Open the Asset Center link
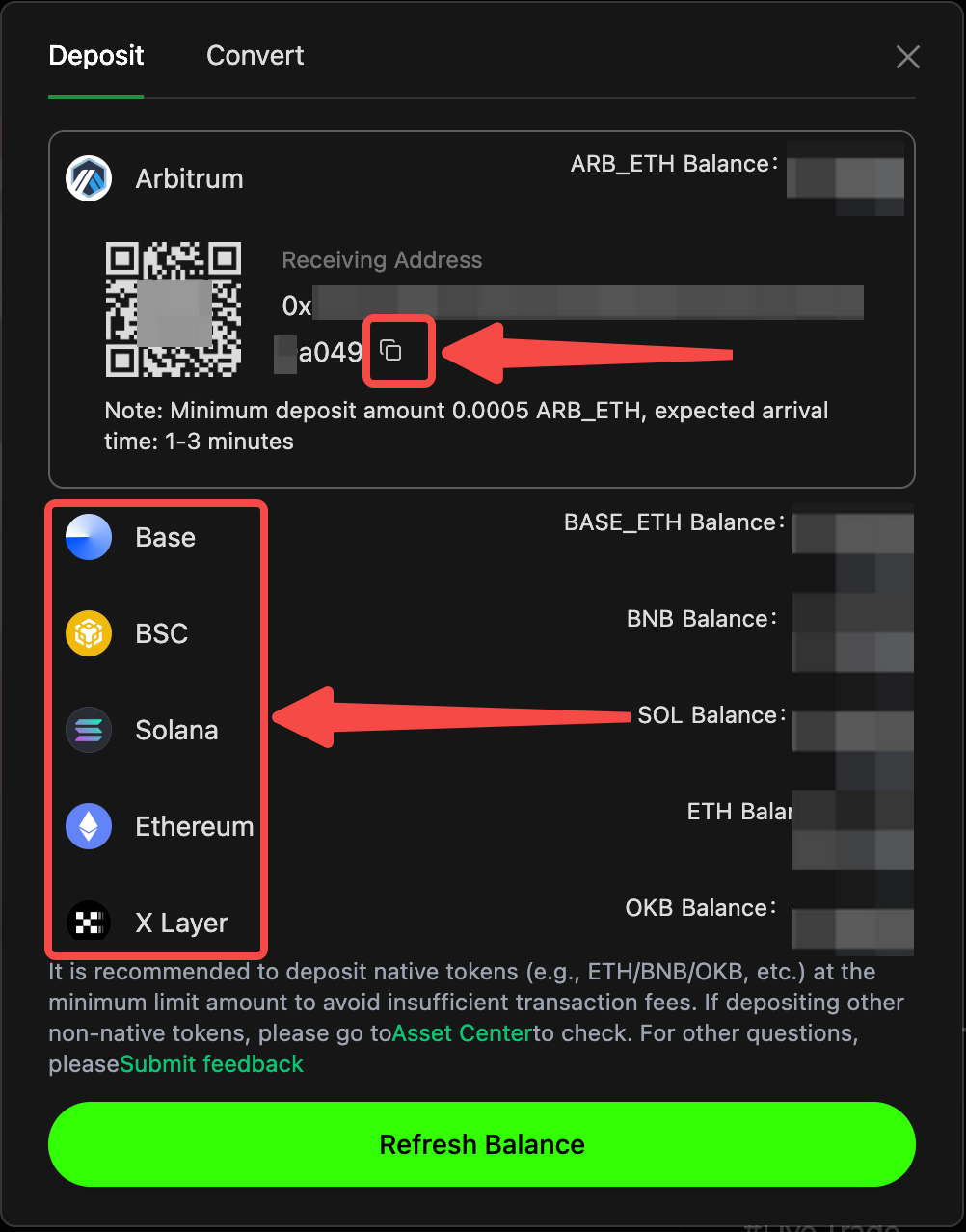This screenshot has height=1232, width=966. click(x=463, y=1033)
